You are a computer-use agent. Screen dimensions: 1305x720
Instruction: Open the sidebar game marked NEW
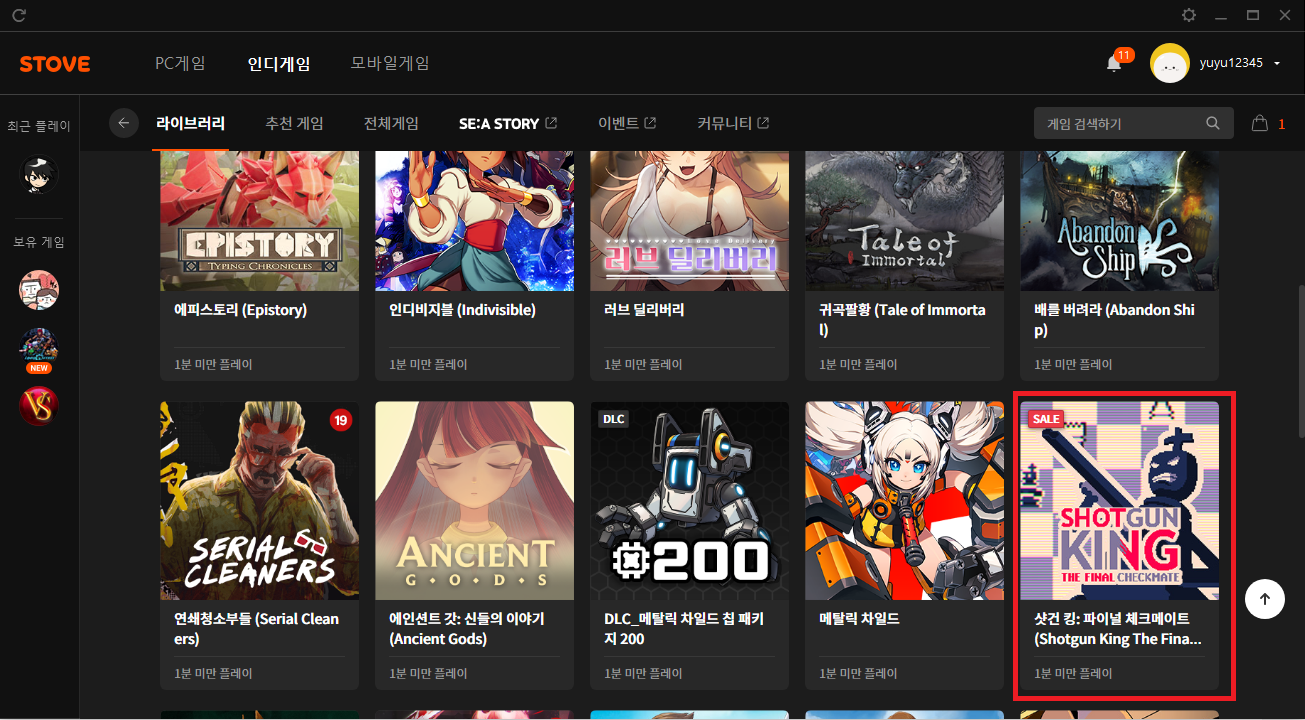coord(39,349)
